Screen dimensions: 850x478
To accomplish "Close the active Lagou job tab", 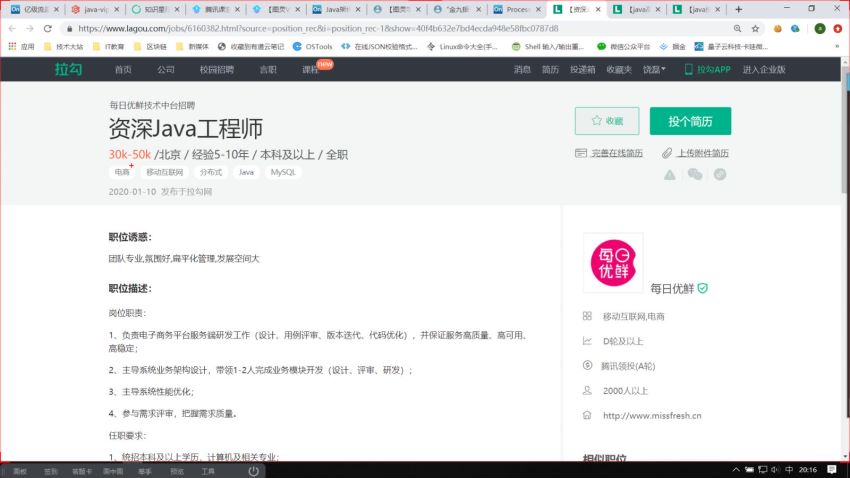I will [598, 9].
